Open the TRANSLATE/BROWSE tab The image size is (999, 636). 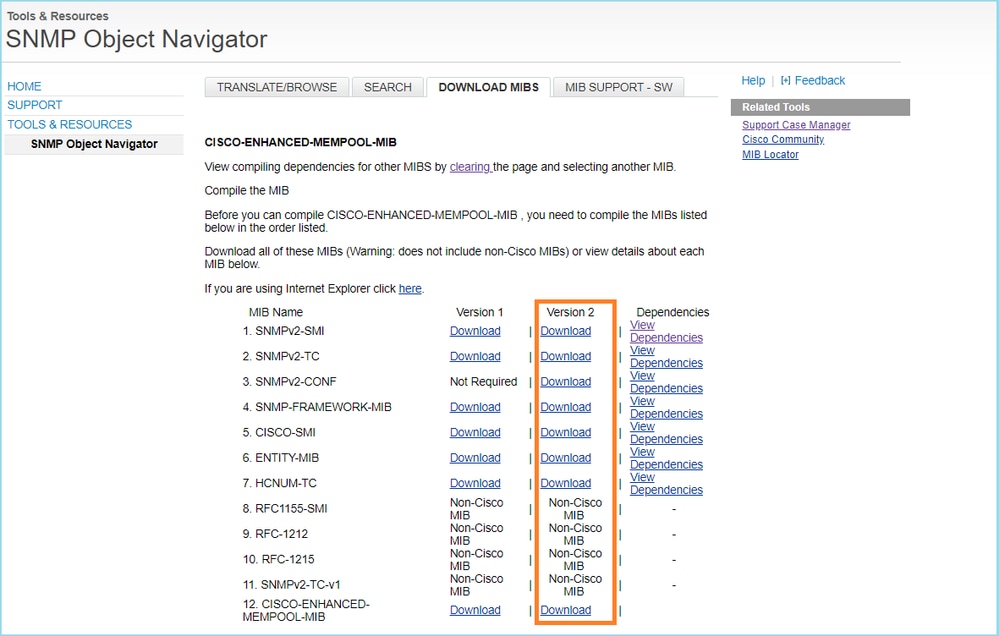coord(277,87)
